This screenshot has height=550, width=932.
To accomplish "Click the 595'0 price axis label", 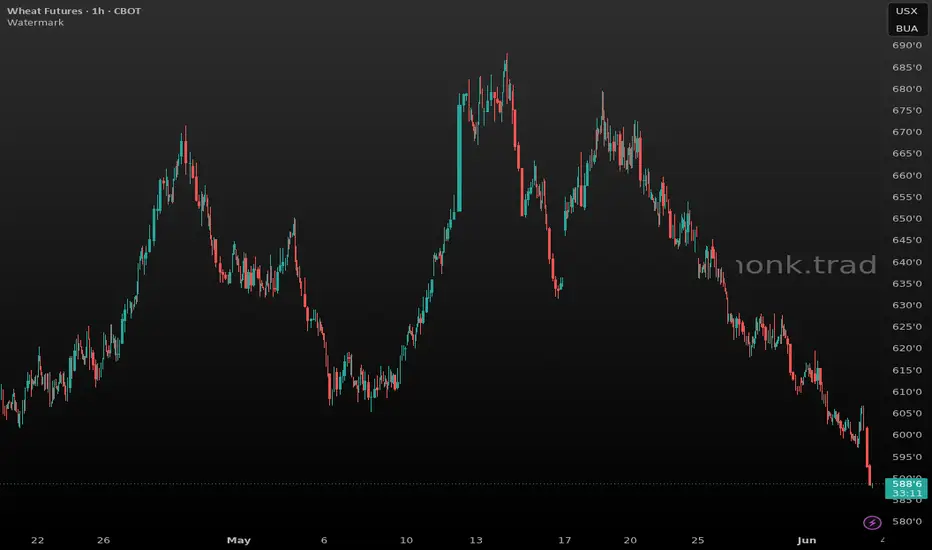I will coord(906,457).
